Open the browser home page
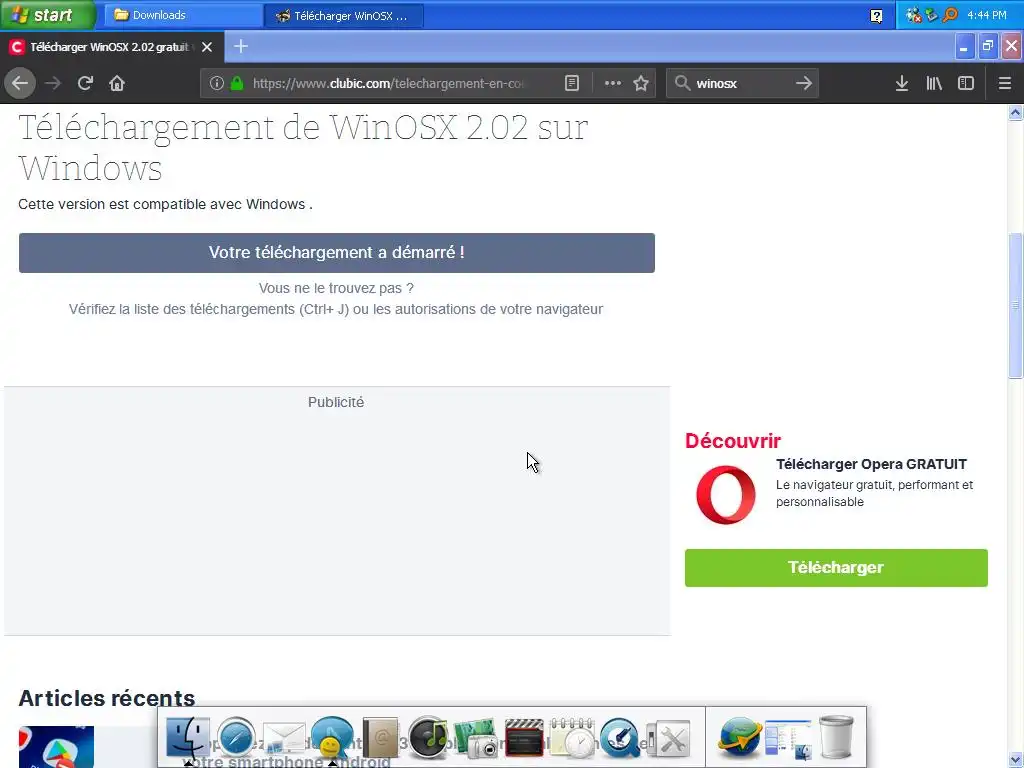This screenshot has width=1024, height=768. (117, 83)
